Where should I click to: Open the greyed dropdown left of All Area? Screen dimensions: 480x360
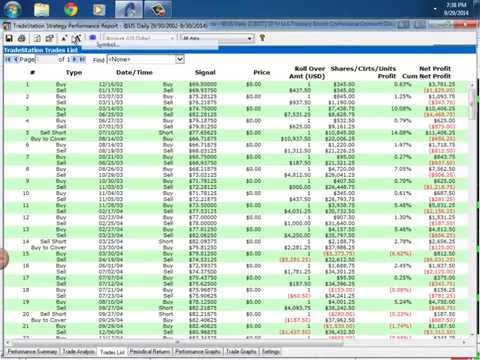pyautogui.click(x=139, y=38)
